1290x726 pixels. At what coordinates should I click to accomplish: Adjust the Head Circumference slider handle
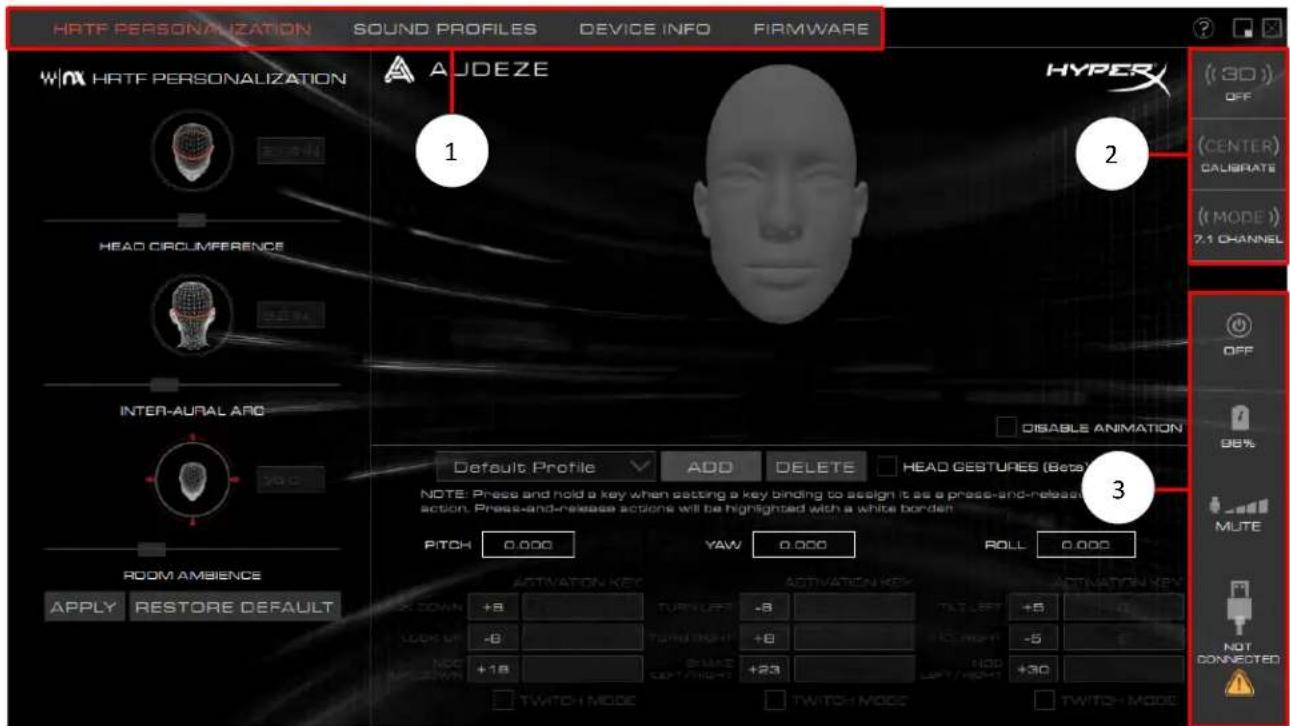192,219
